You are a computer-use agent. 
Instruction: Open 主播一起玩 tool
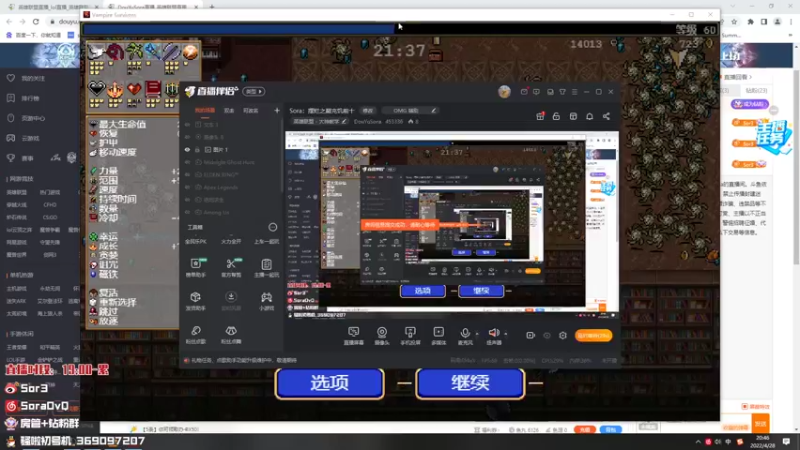(266, 267)
